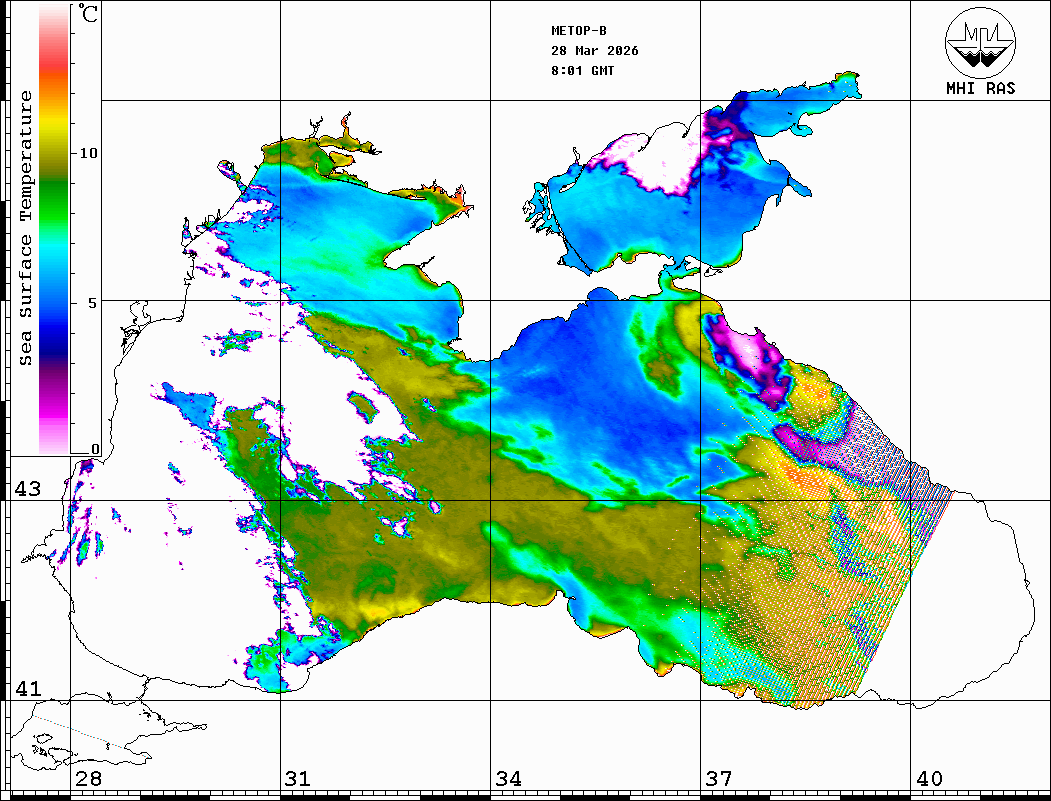Image resolution: width=1051 pixels, height=801 pixels.
Task: Click the 10 mark on temperature scale
Action: click(x=89, y=153)
